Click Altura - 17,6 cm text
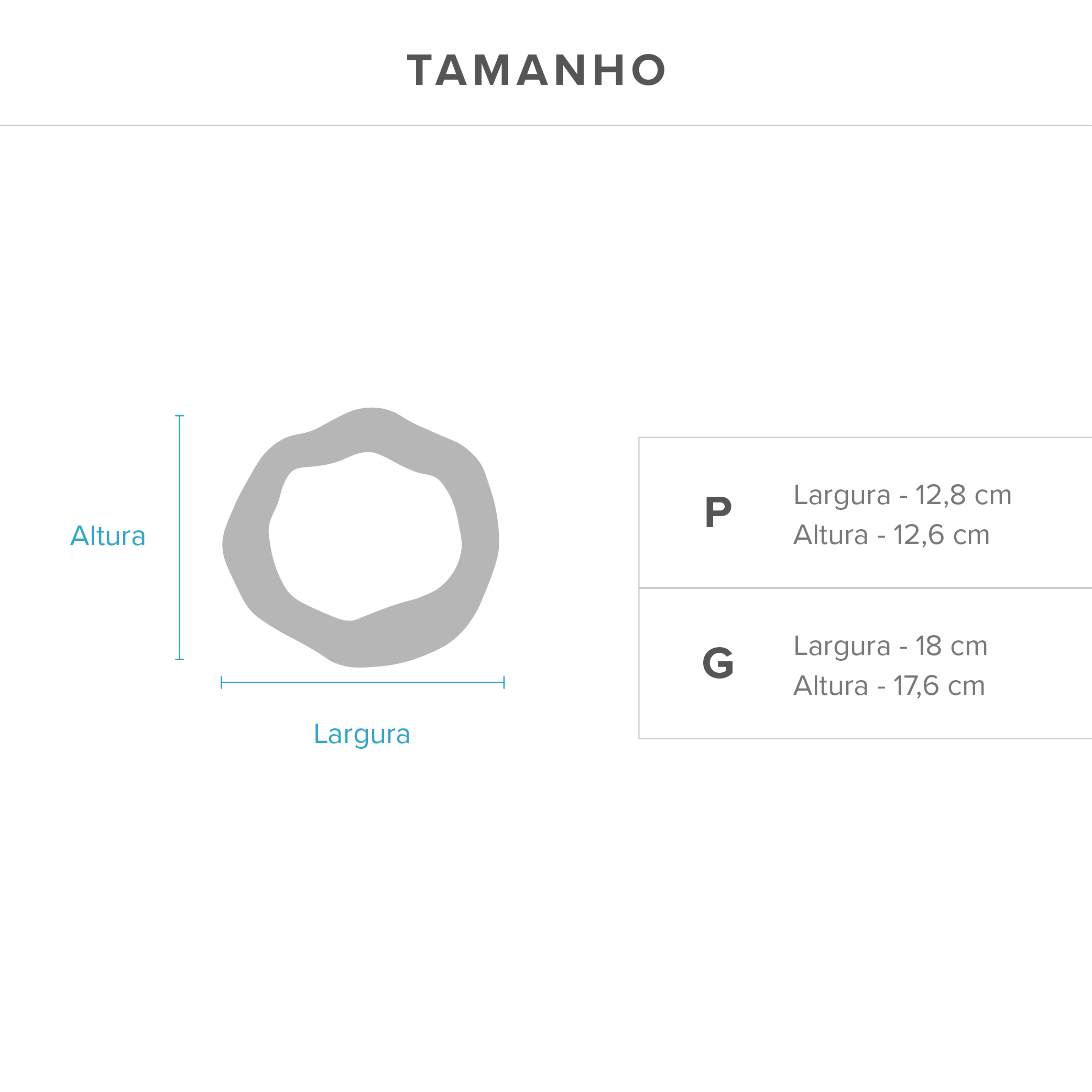The width and height of the screenshot is (1092, 1092). point(889,685)
